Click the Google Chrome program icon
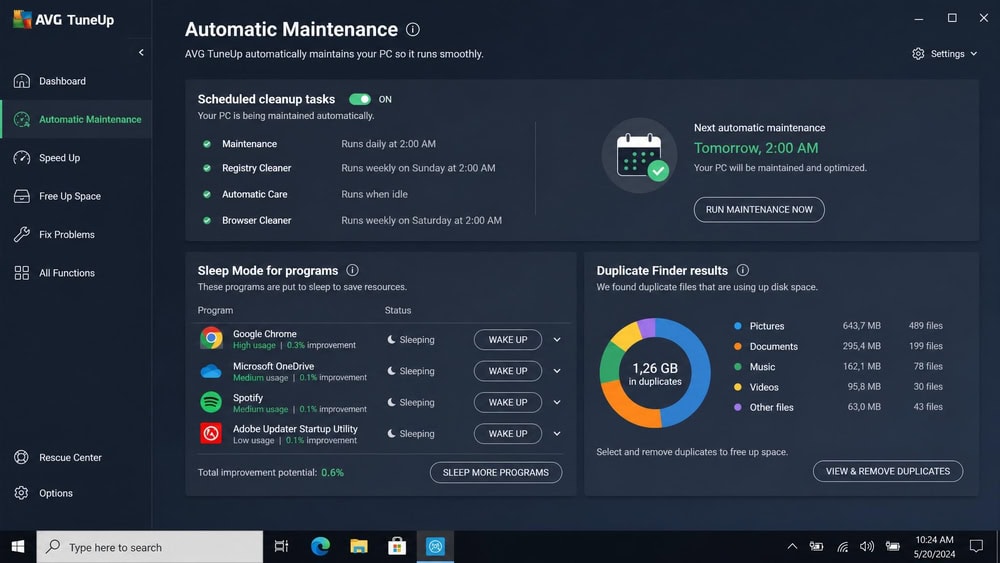 click(x=211, y=339)
